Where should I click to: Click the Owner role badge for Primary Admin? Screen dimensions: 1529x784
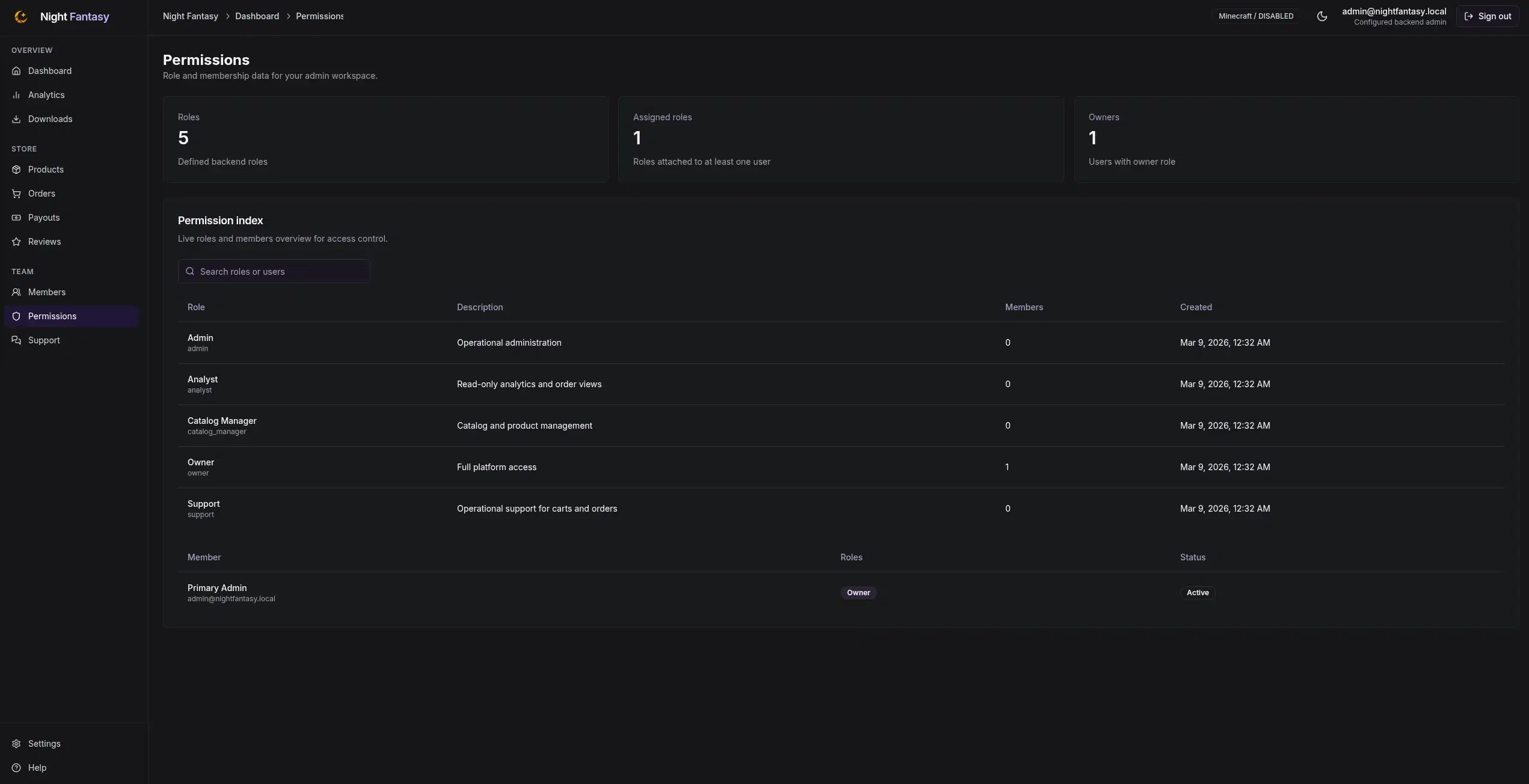coord(859,593)
